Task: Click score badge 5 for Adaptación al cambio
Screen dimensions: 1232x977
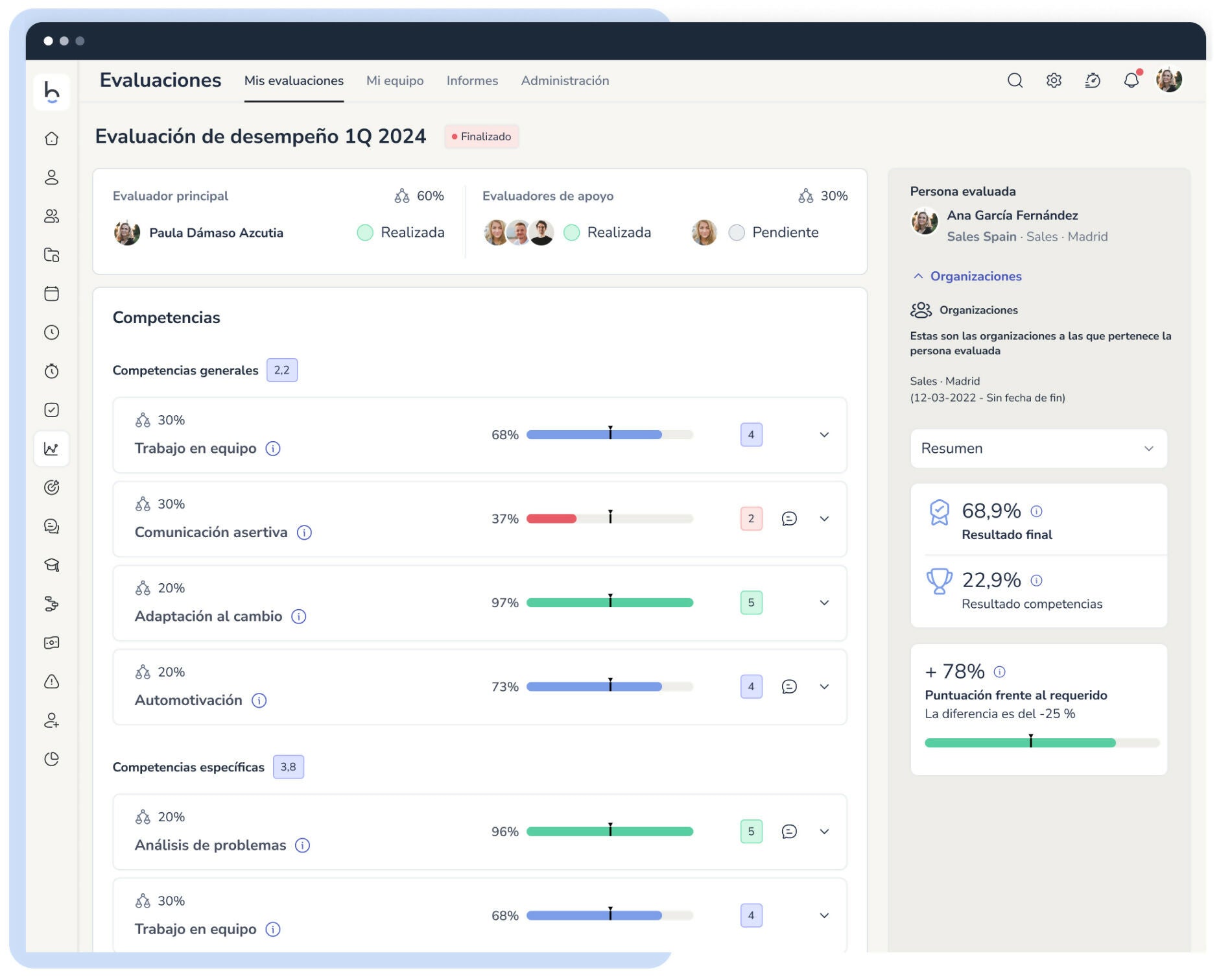Action: point(751,603)
